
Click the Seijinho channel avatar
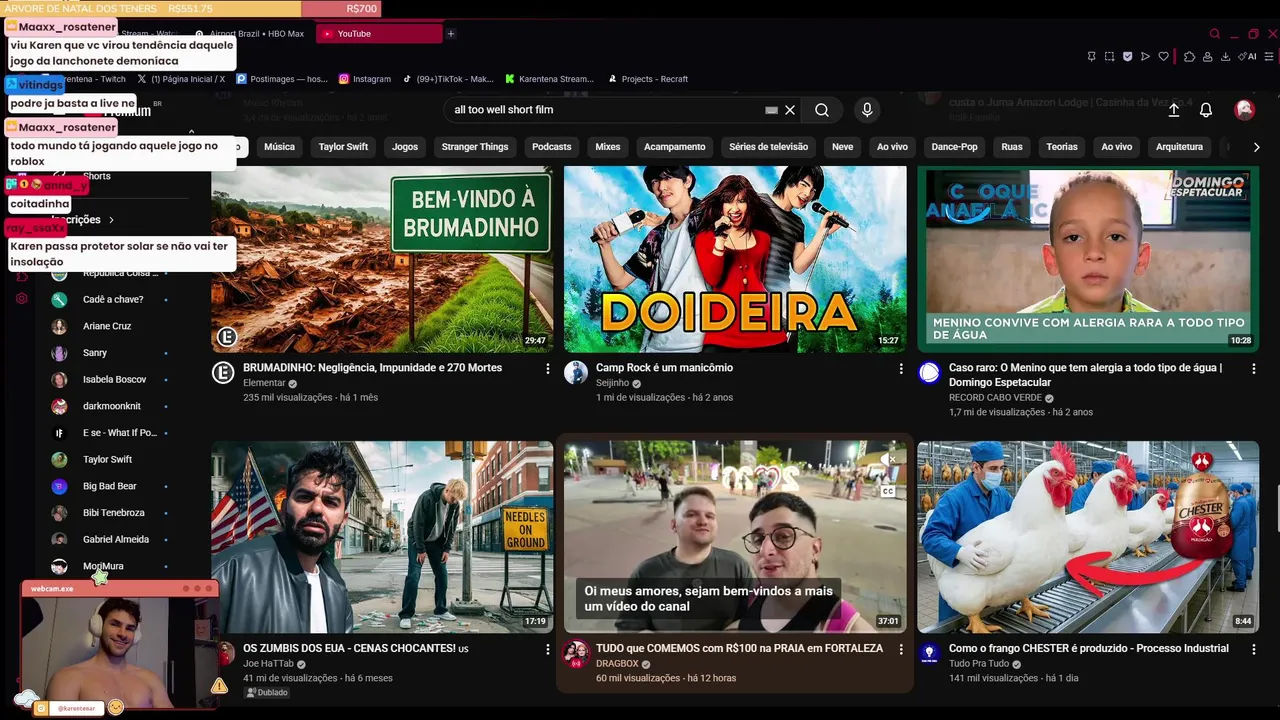click(576, 373)
